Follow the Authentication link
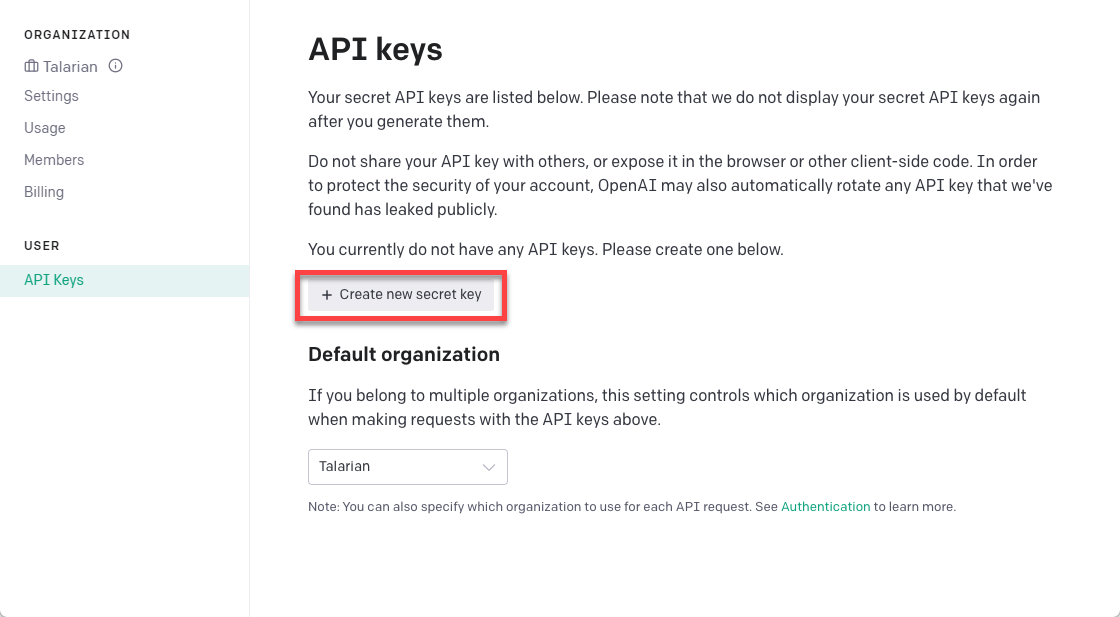The width and height of the screenshot is (1120, 617). 825,507
